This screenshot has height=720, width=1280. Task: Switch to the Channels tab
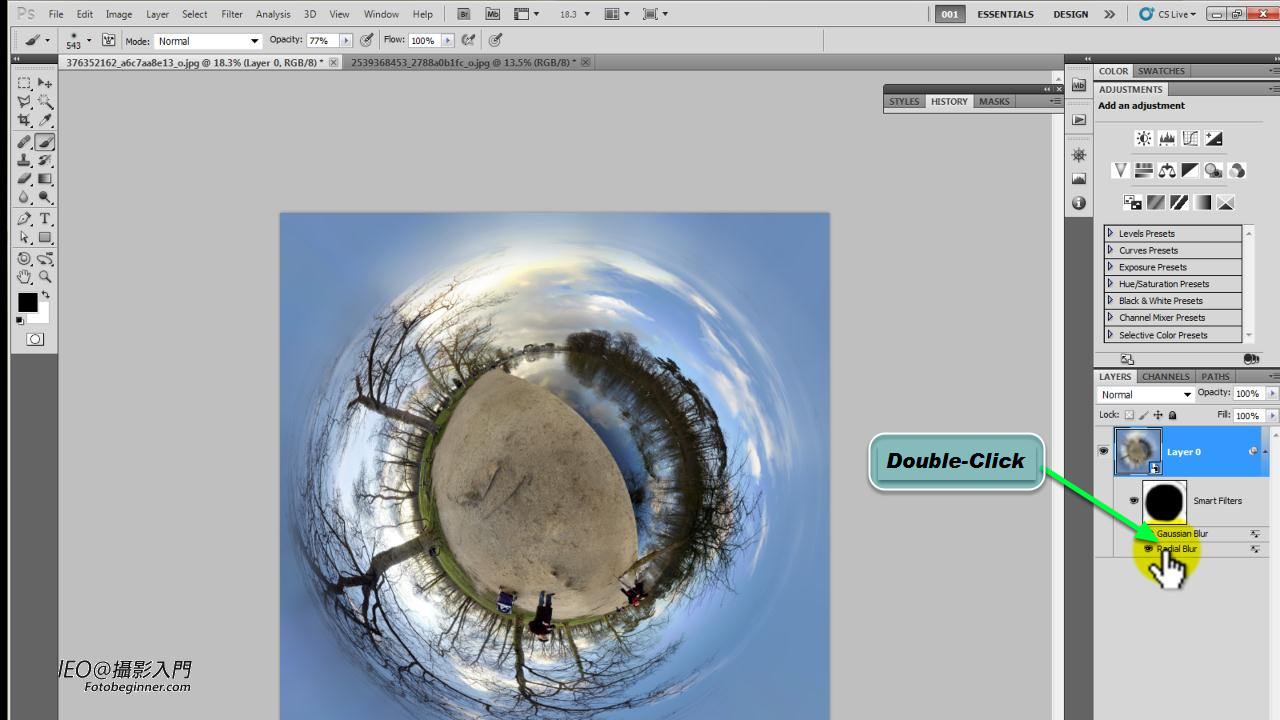[1166, 377]
